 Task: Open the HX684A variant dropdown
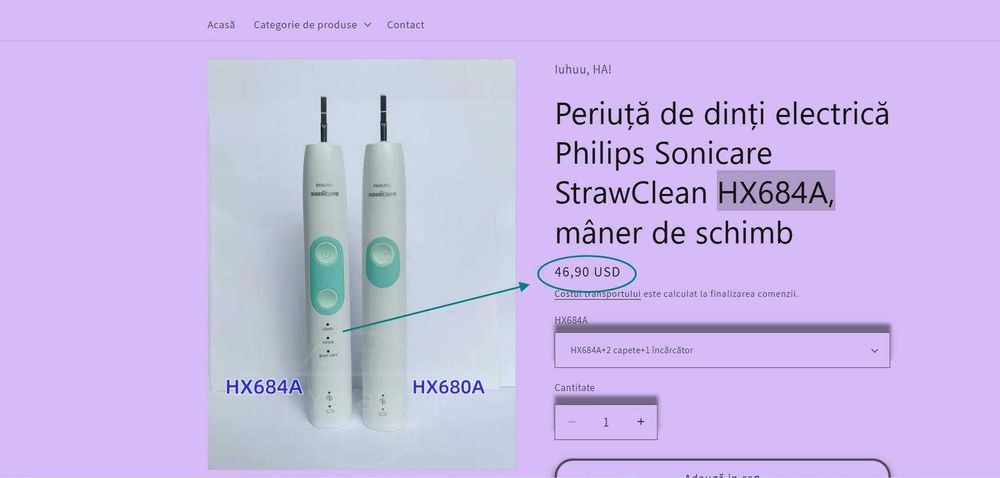click(722, 350)
